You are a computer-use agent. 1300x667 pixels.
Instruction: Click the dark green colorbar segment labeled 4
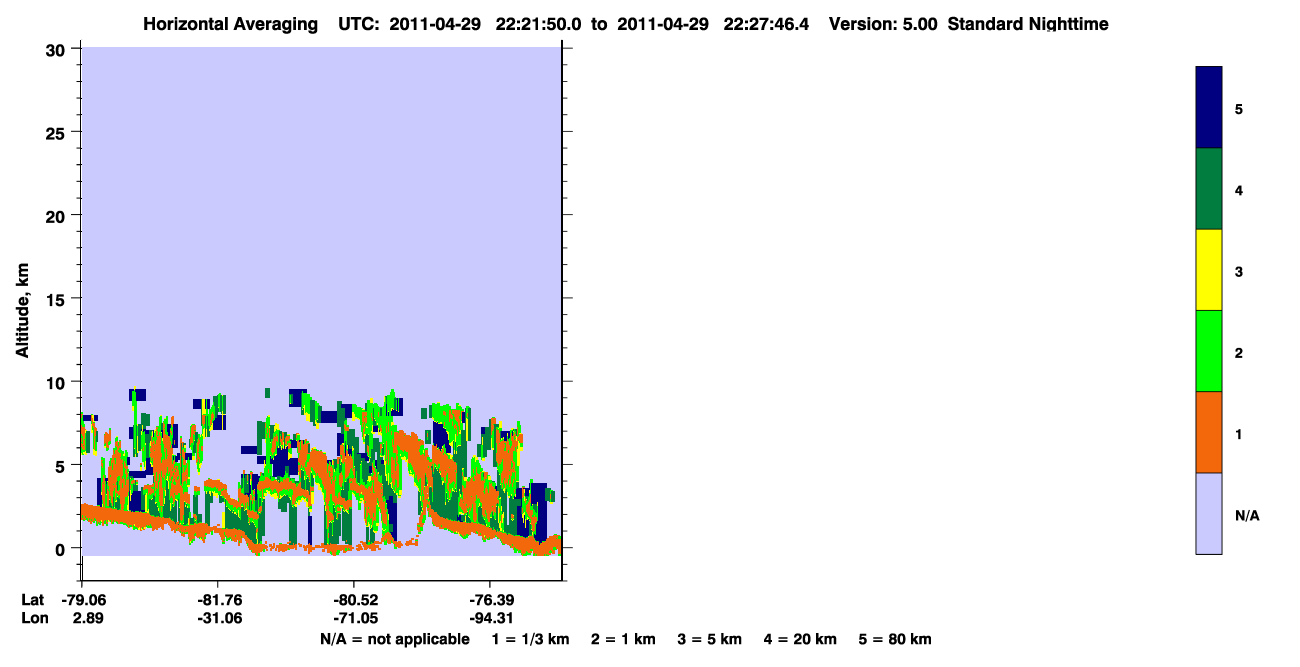(x=1209, y=189)
